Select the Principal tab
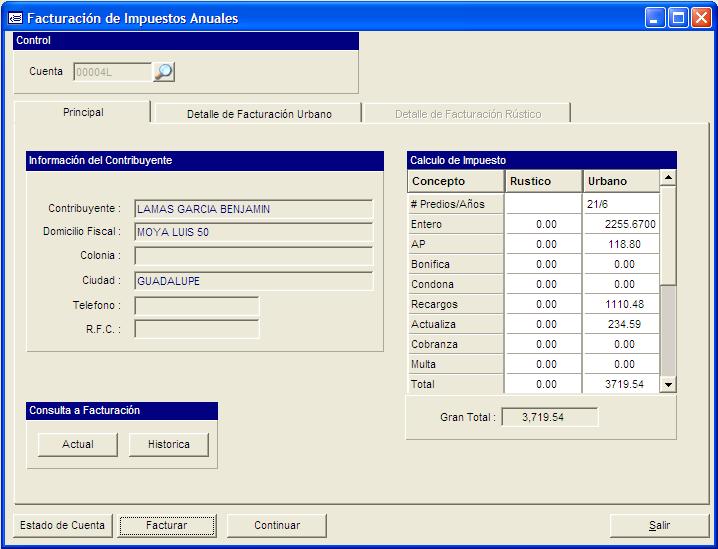This screenshot has width=718, height=549. tap(83, 112)
